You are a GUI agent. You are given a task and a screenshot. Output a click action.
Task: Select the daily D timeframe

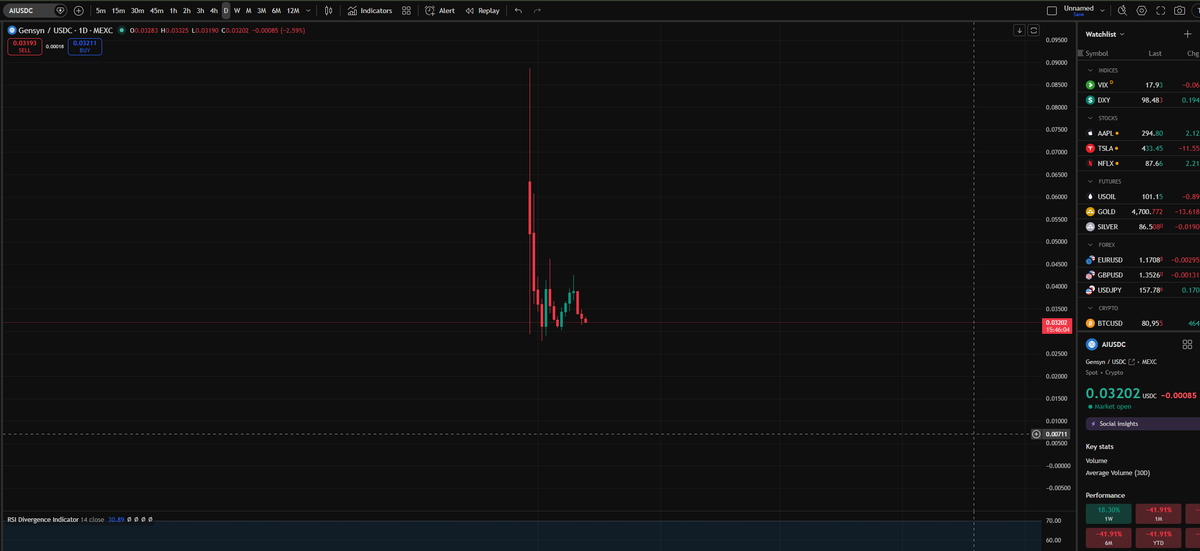(x=226, y=10)
